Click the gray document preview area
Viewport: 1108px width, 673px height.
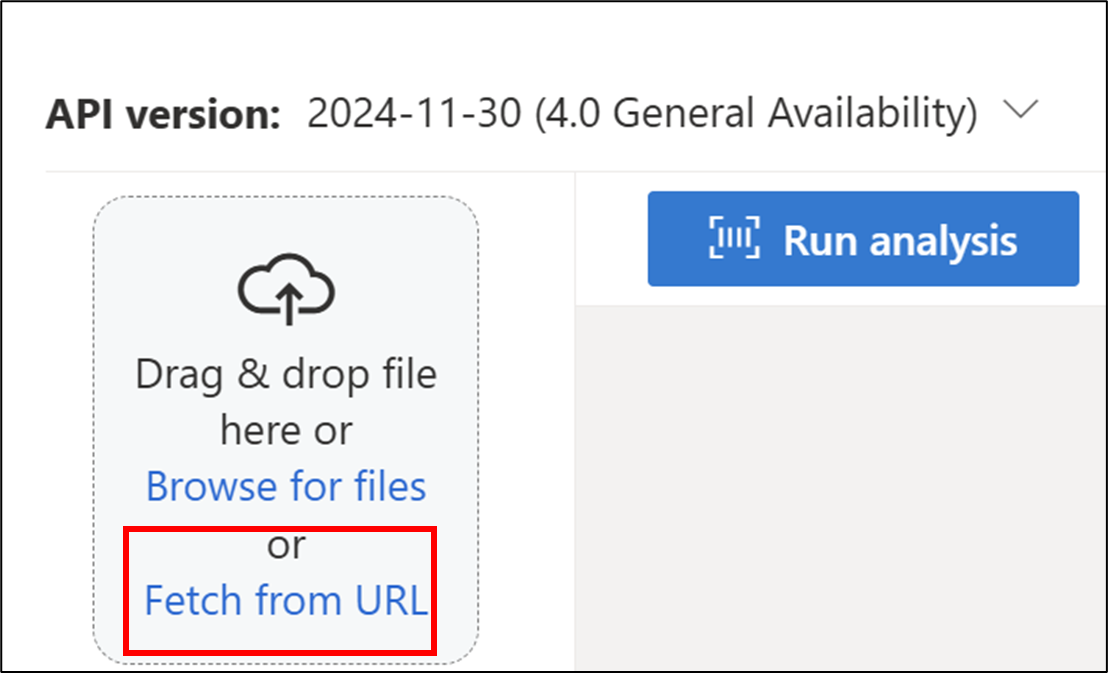[x=841, y=488]
